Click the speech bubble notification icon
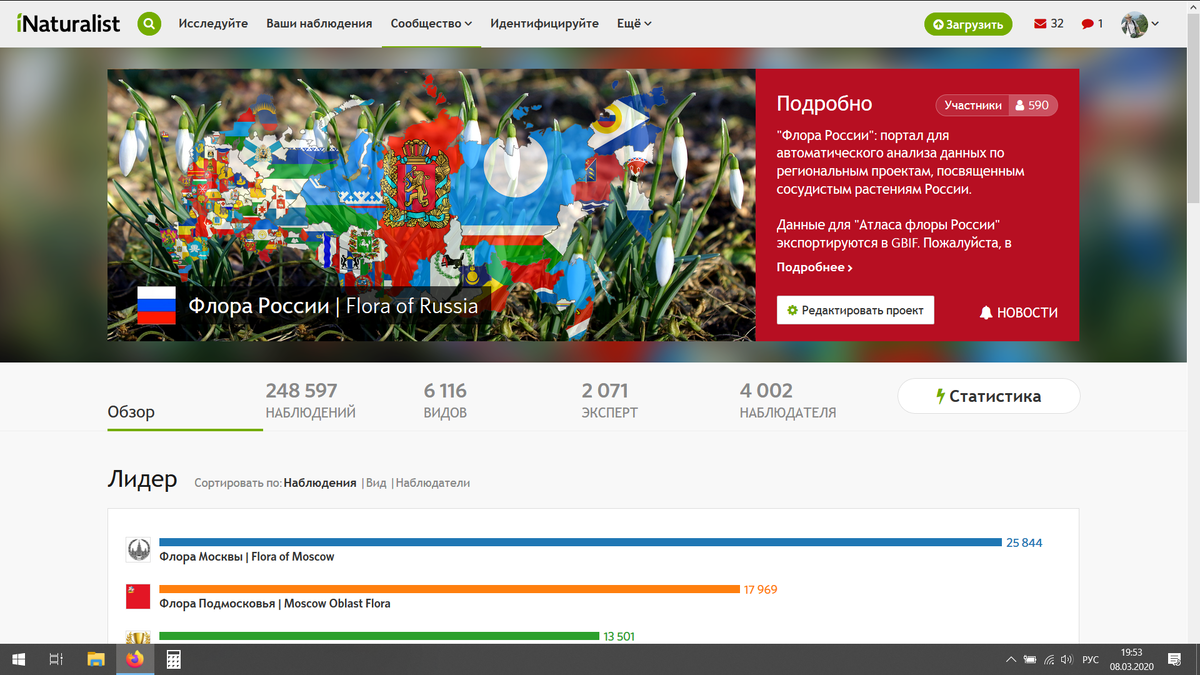 coord(1086,23)
